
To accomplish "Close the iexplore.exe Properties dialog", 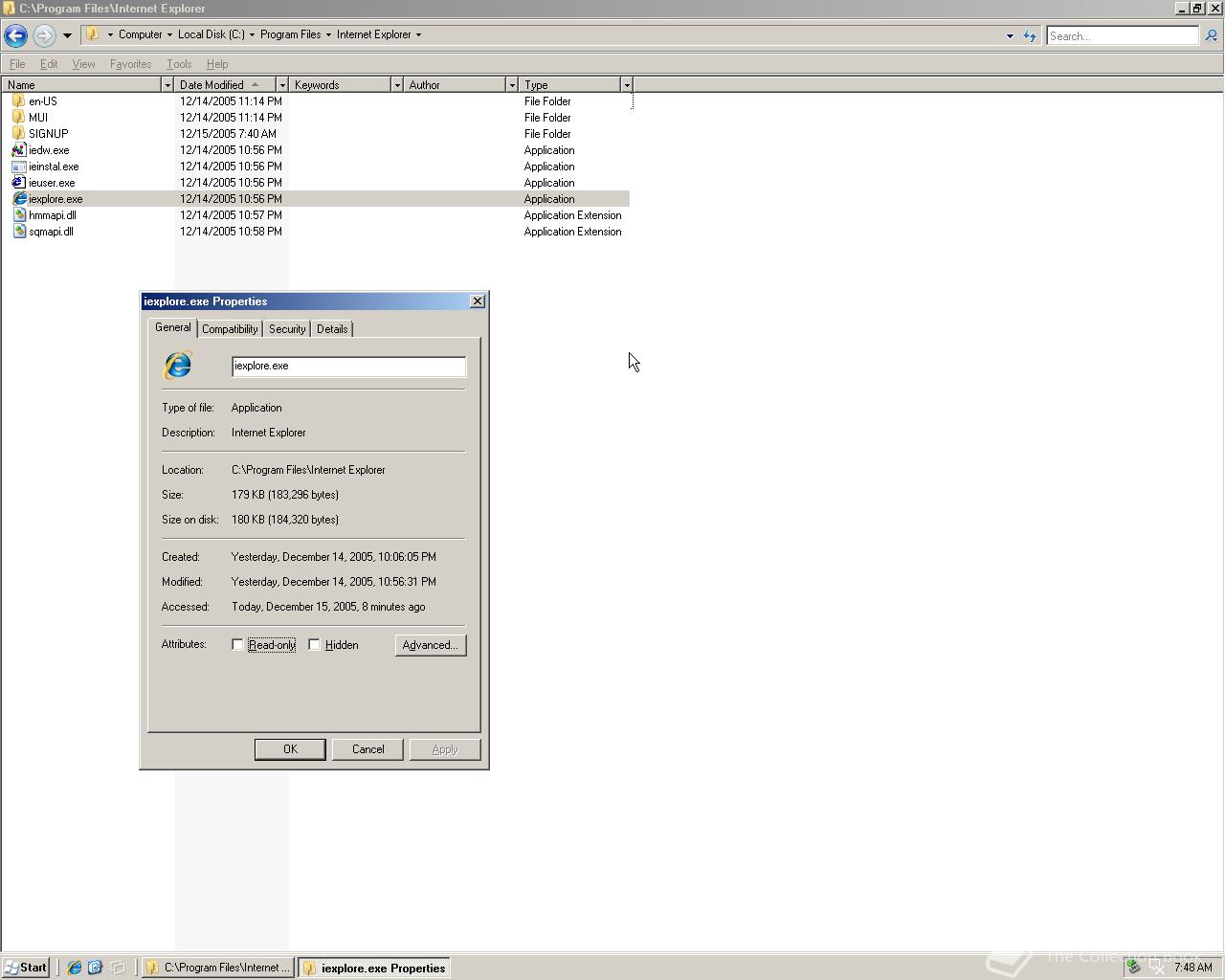I will click(478, 301).
